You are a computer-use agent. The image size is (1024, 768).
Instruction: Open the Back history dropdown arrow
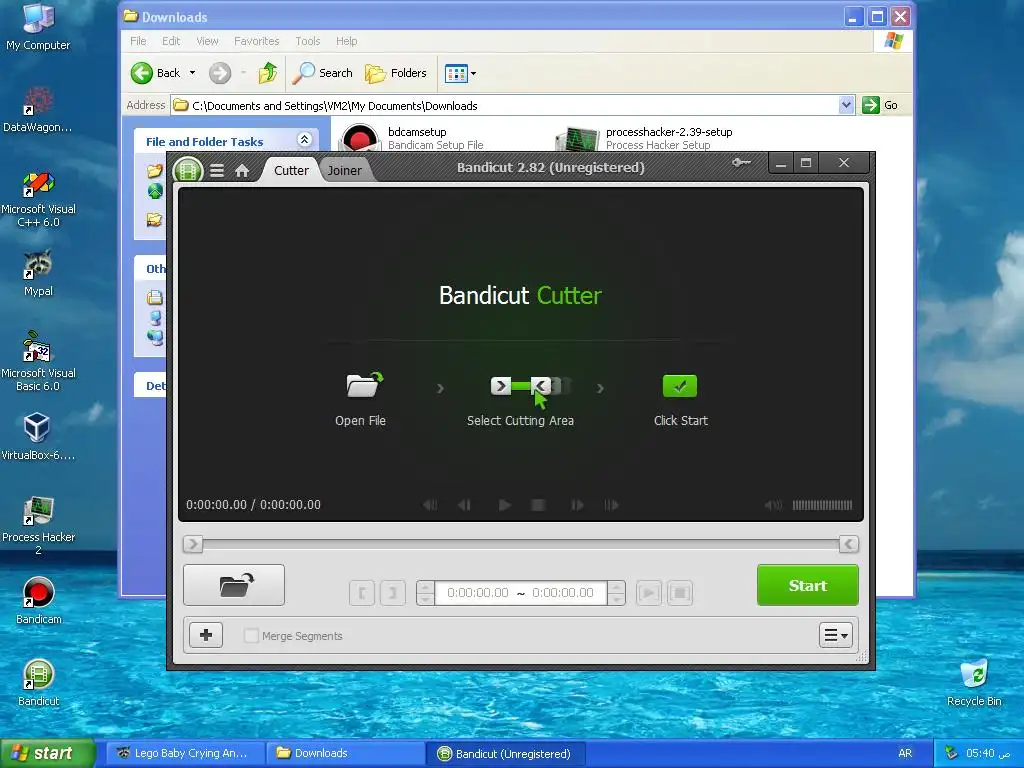click(x=192, y=73)
